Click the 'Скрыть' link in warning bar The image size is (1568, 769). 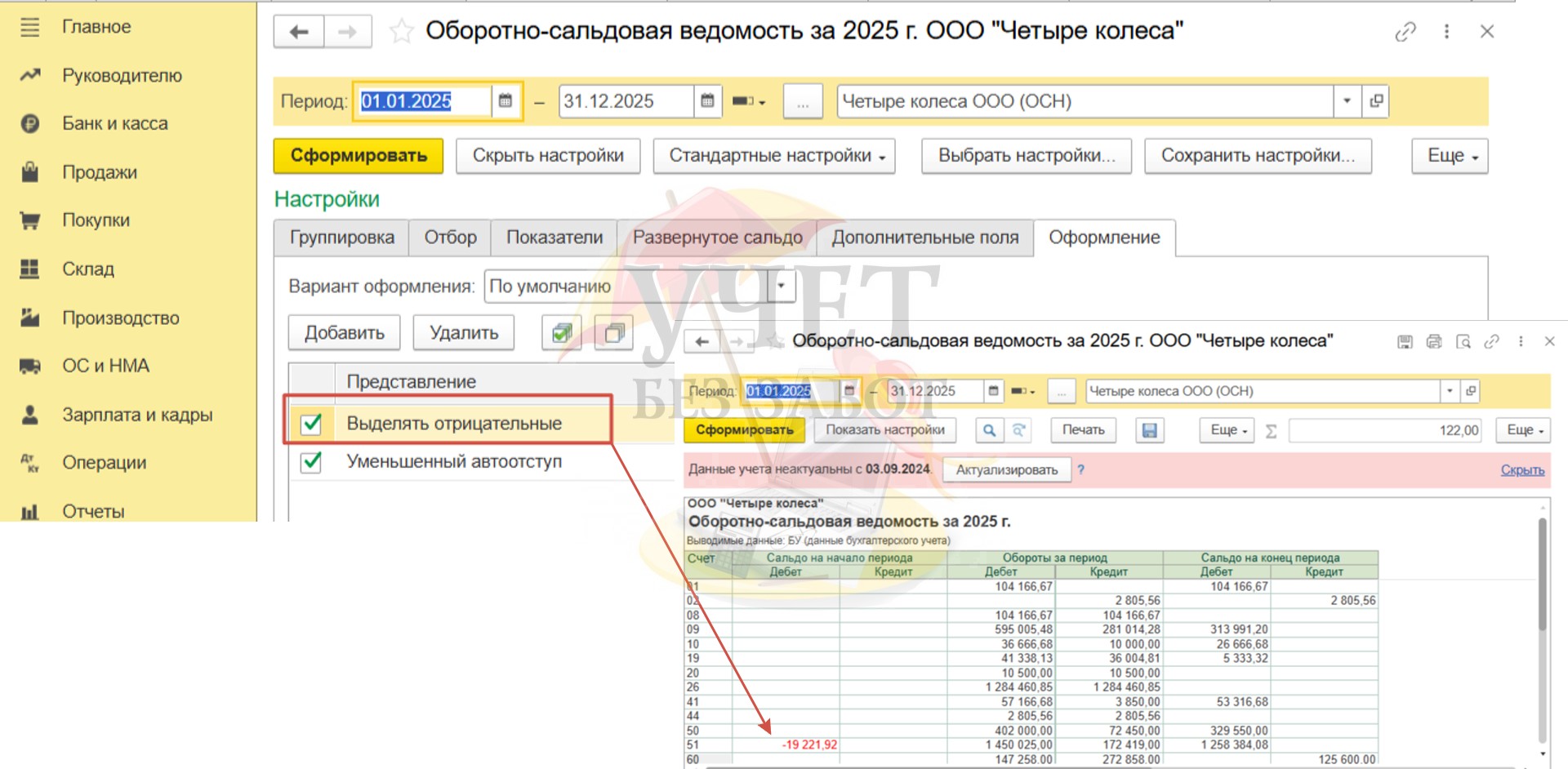tap(1521, 470)
